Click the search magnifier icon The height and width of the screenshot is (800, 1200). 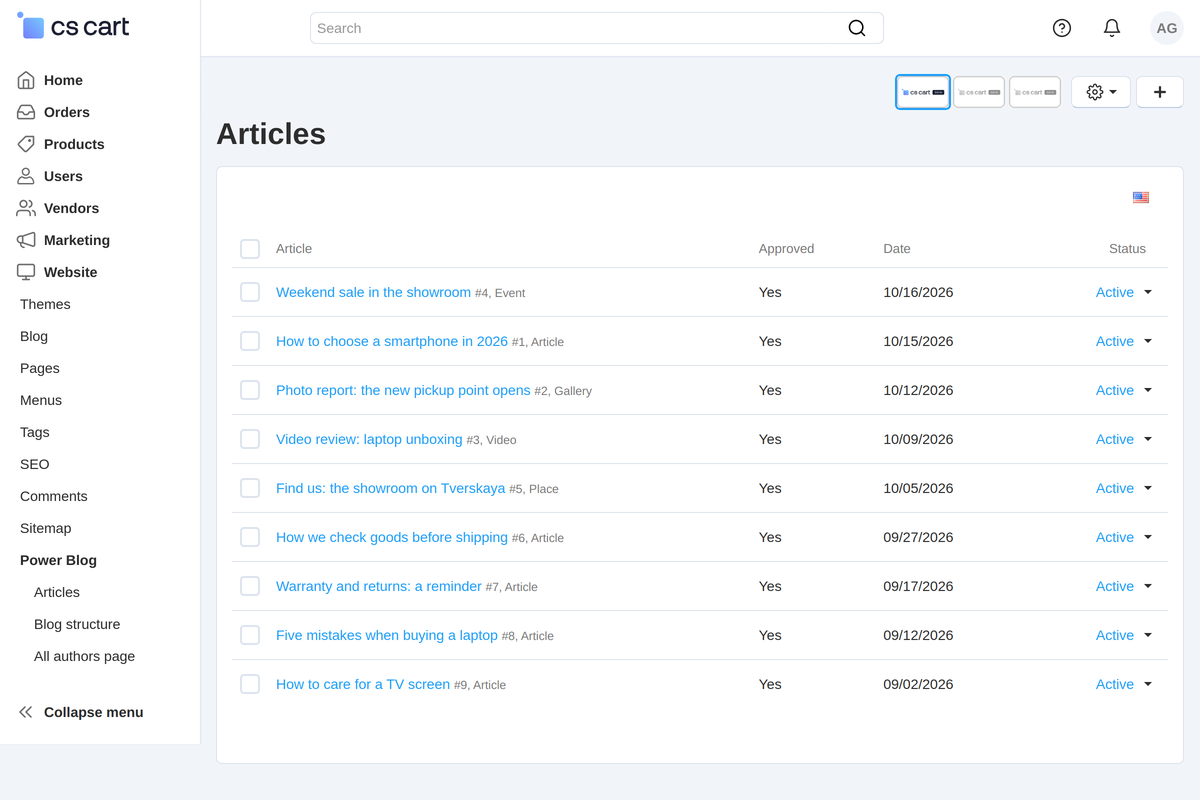857,28
